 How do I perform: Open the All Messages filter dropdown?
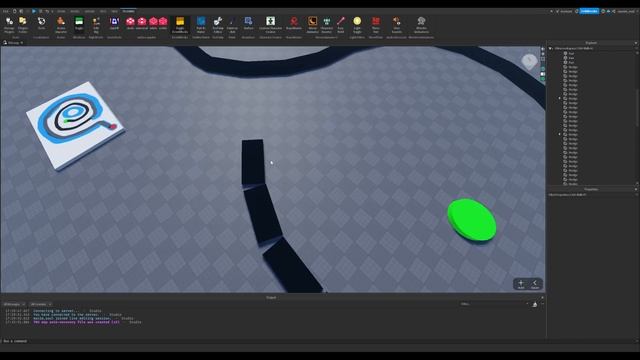[x=14, y=304]
